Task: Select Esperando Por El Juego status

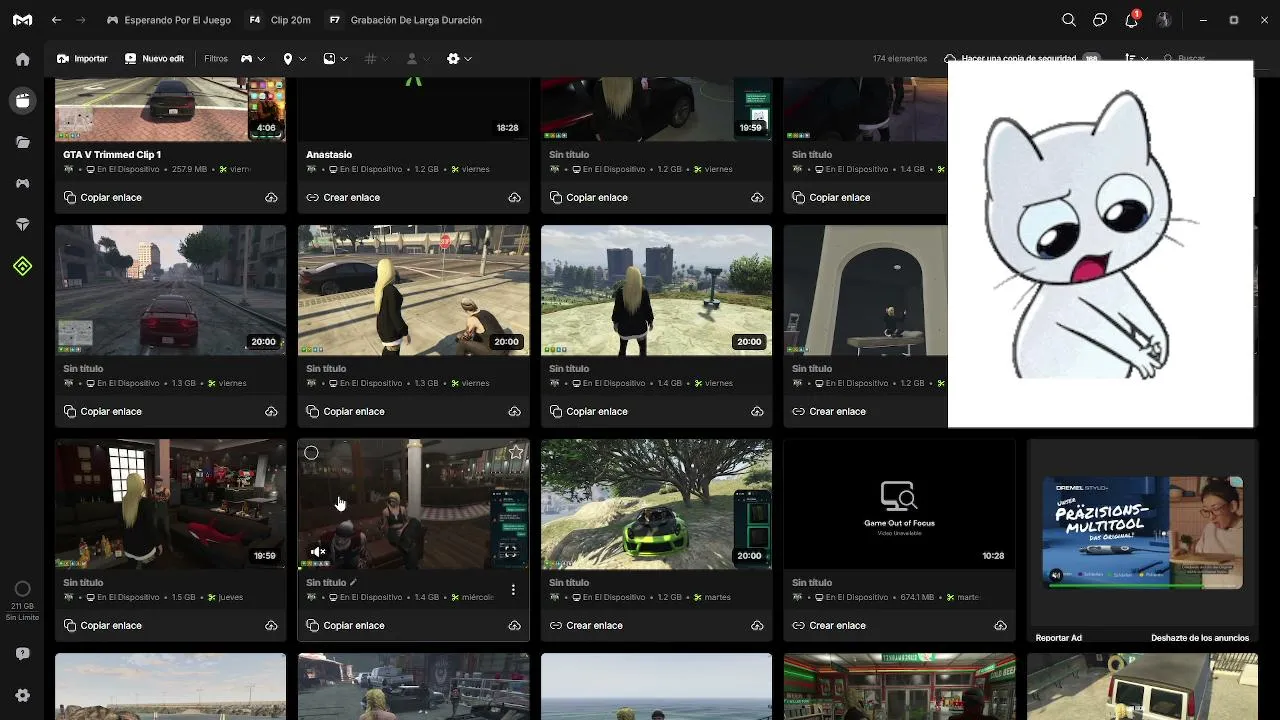Action: 168,20
